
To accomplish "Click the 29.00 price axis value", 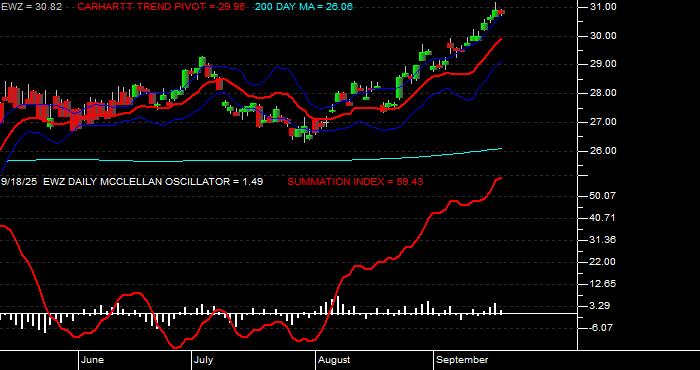I will point(604,64).
